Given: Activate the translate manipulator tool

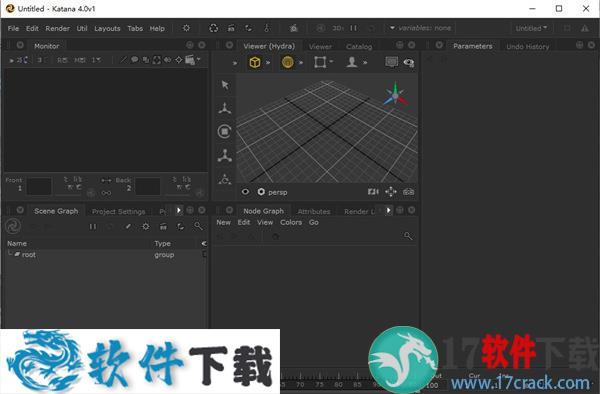Looking at the screenshot, I should [225, 108].
